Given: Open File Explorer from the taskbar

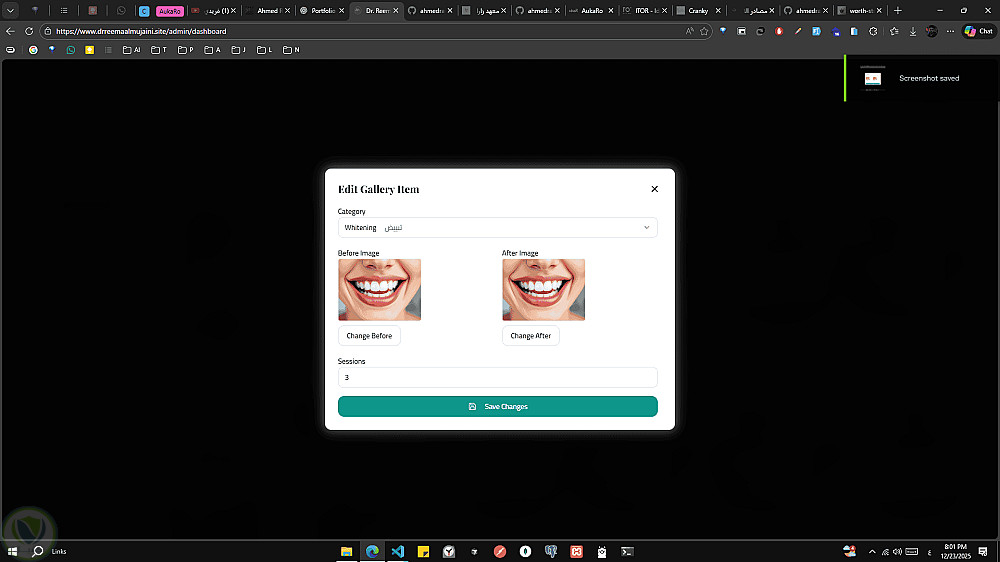Looking at the screenshot, I should click(346, 551).
